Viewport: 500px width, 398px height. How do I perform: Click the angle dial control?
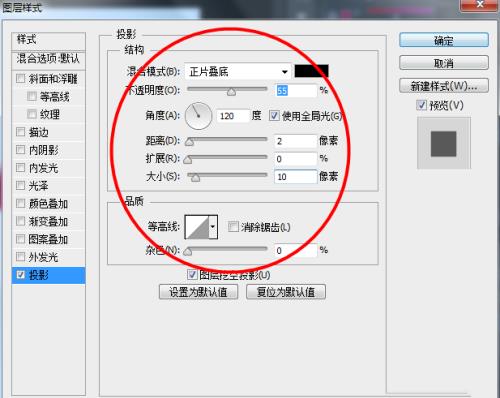tap(198, 116)
